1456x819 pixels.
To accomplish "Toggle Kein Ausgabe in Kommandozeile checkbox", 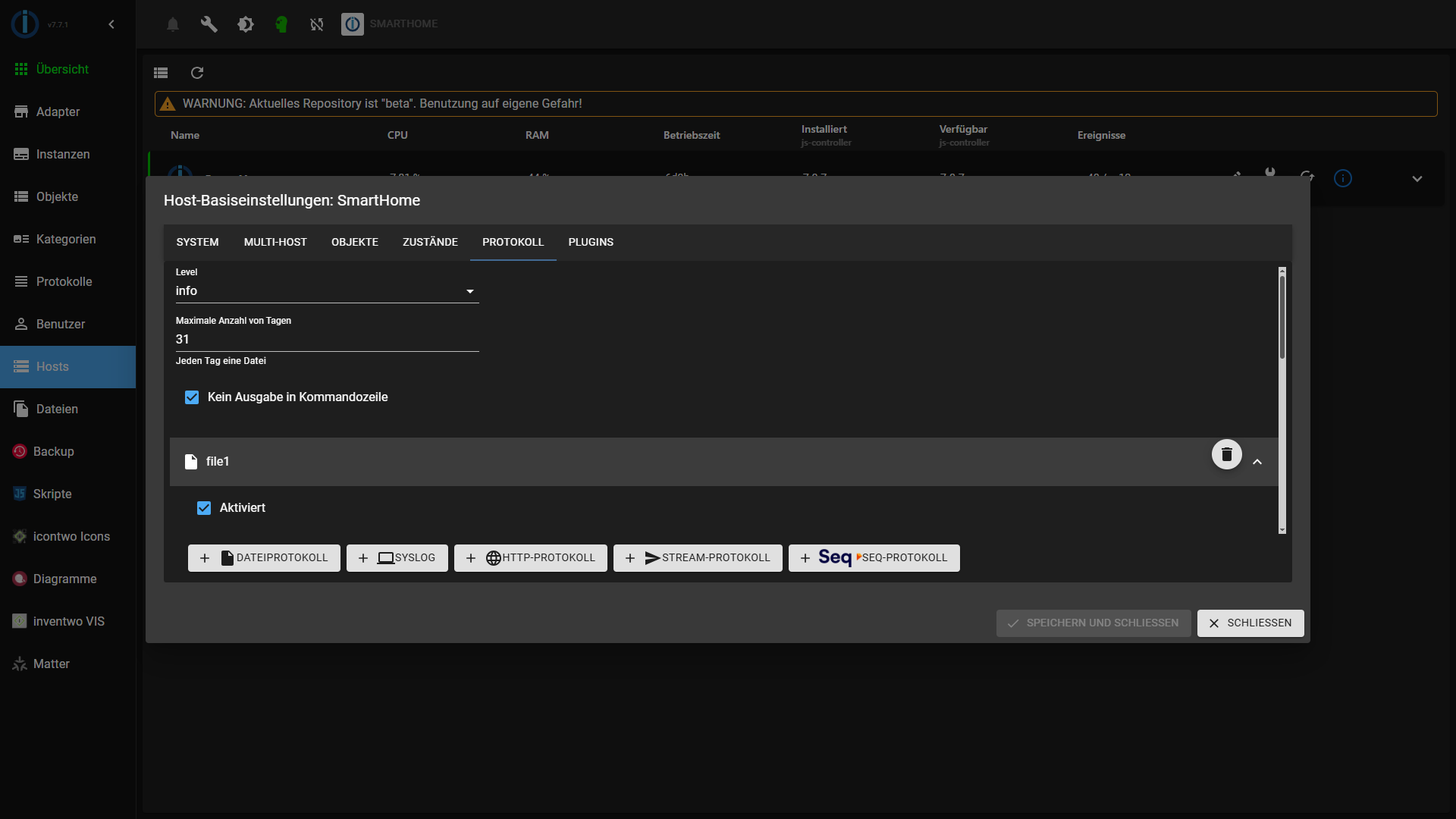I will tap(192, 397).
